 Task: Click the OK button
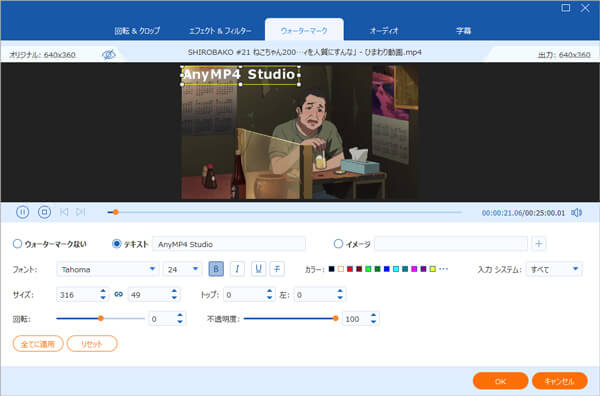pos(501,381)
